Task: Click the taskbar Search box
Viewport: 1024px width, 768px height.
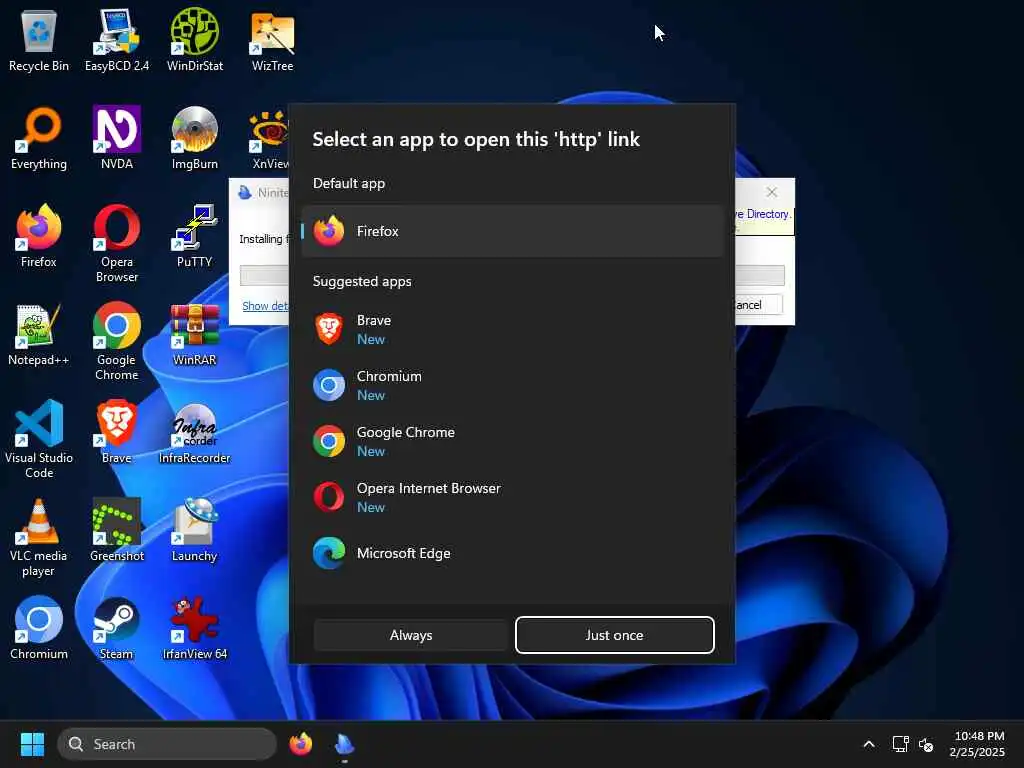Action: pos(167,744)
